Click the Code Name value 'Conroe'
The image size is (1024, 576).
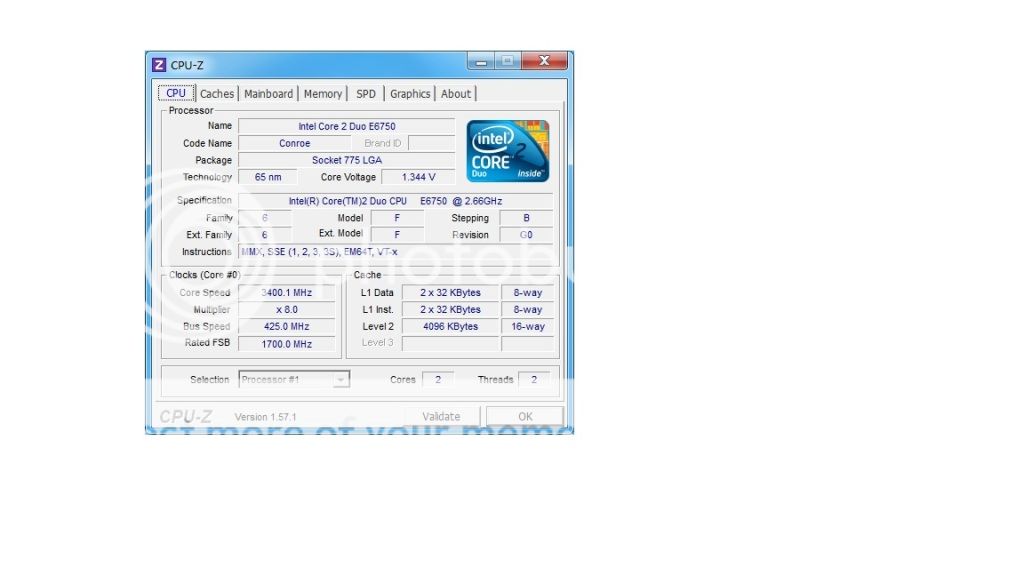[295, 143]
